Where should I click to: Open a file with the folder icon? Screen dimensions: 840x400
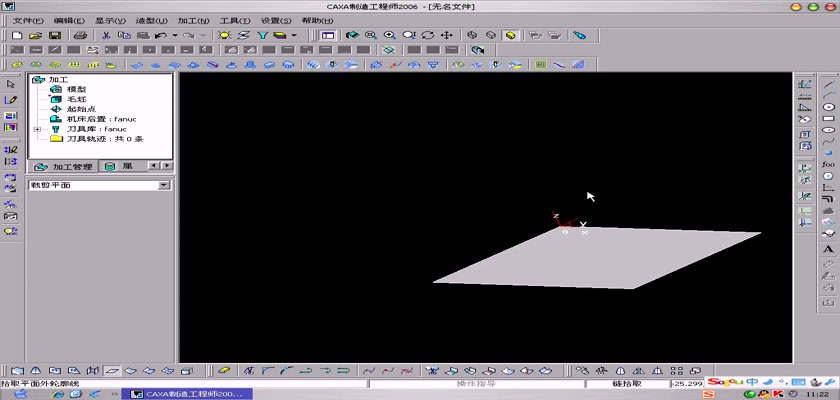pos(35,35)
